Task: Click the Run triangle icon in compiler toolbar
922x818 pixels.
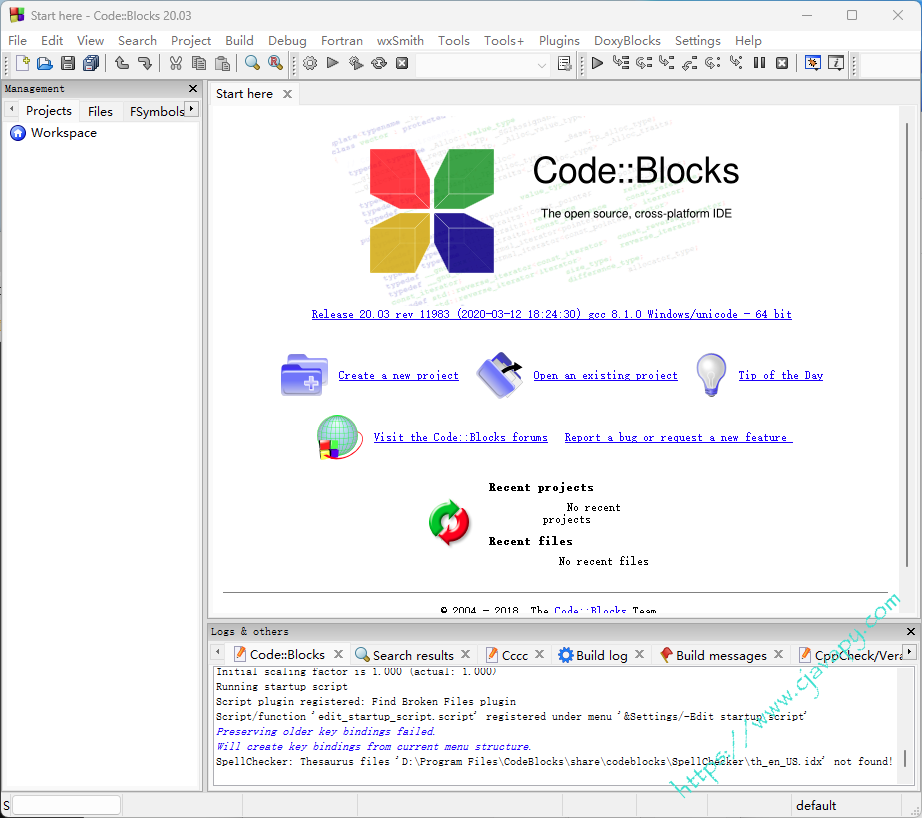Action: click(x=332, y=63)
